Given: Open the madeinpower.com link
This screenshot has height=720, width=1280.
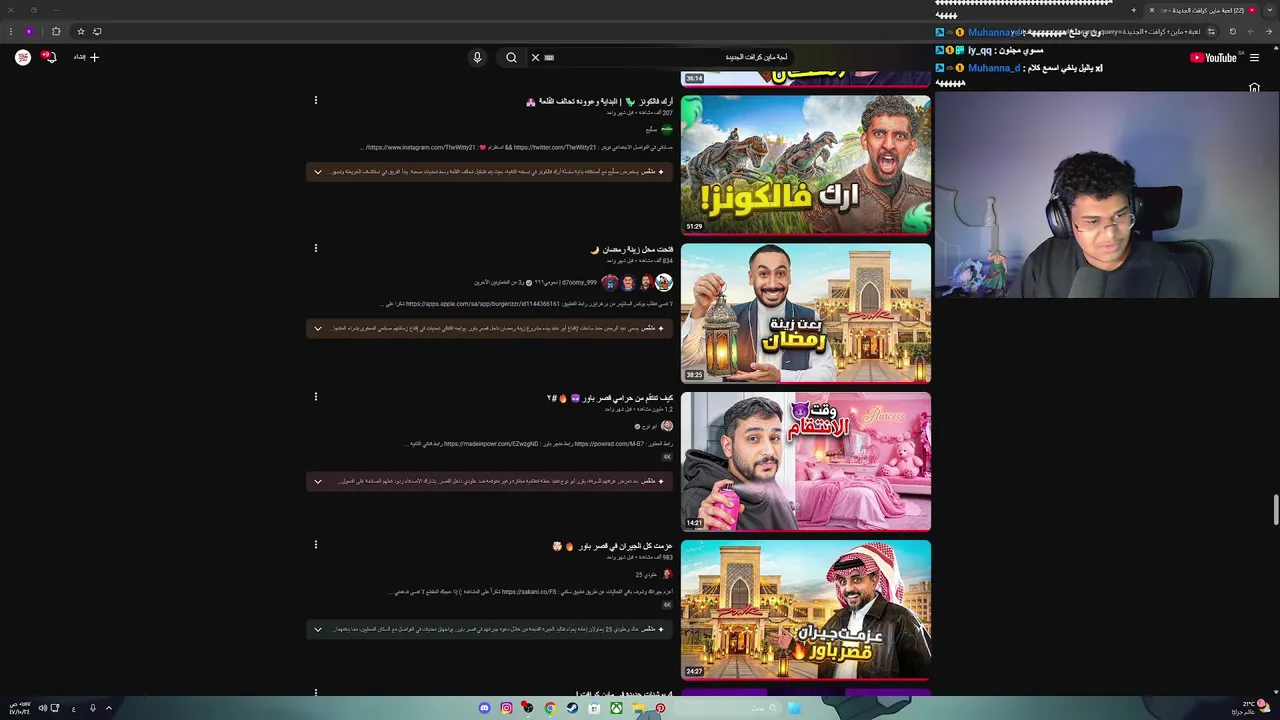Looking at the screenshot, I should [x=492, y=444].
